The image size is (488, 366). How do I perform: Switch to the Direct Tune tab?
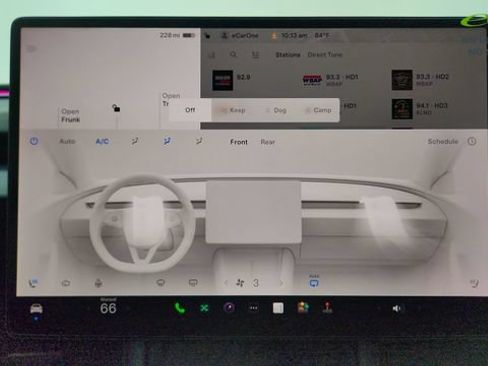pyautogui.click(x=325, y=55)
